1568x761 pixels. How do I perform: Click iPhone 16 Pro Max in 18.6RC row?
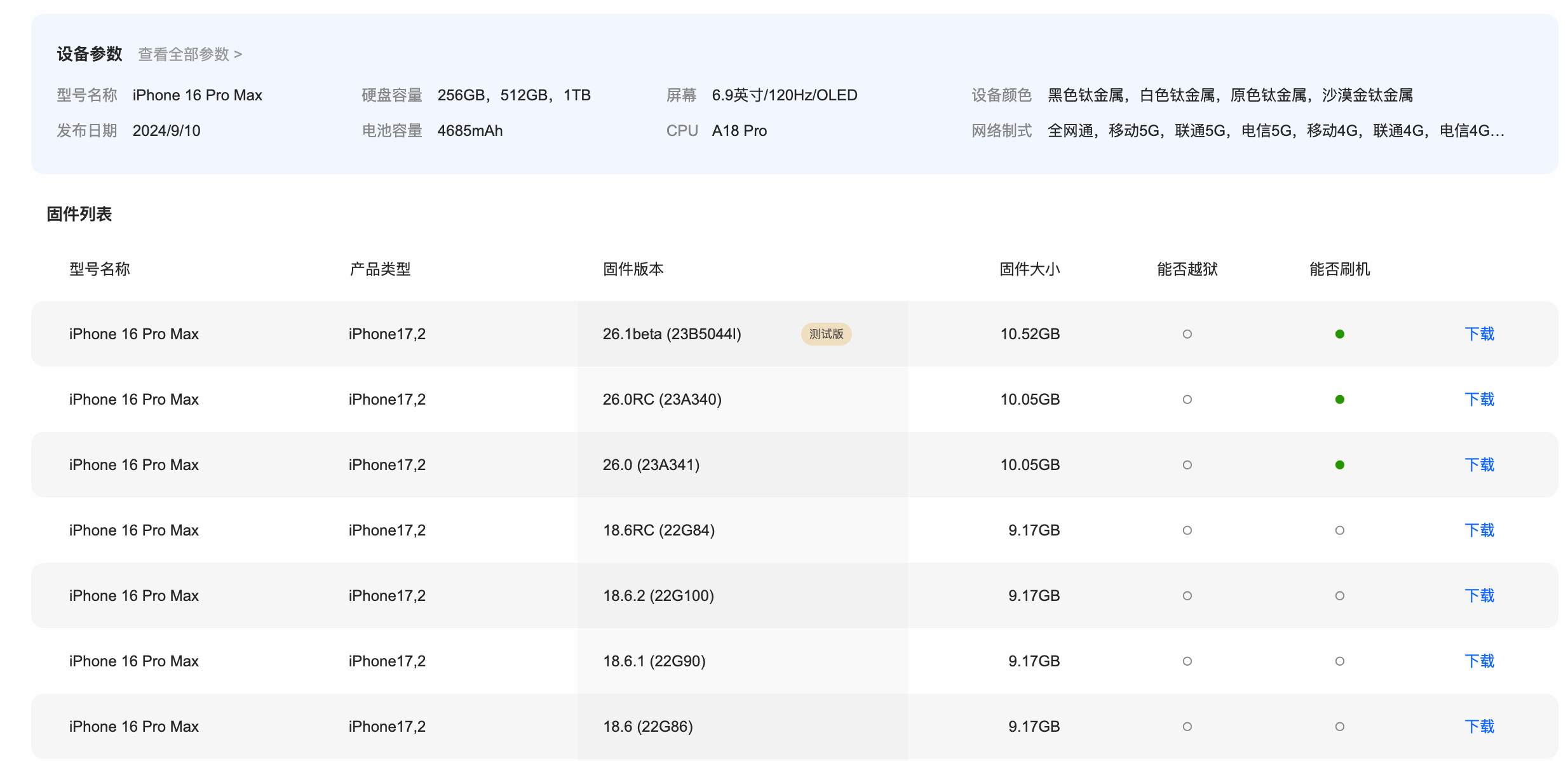click(134, 530)
